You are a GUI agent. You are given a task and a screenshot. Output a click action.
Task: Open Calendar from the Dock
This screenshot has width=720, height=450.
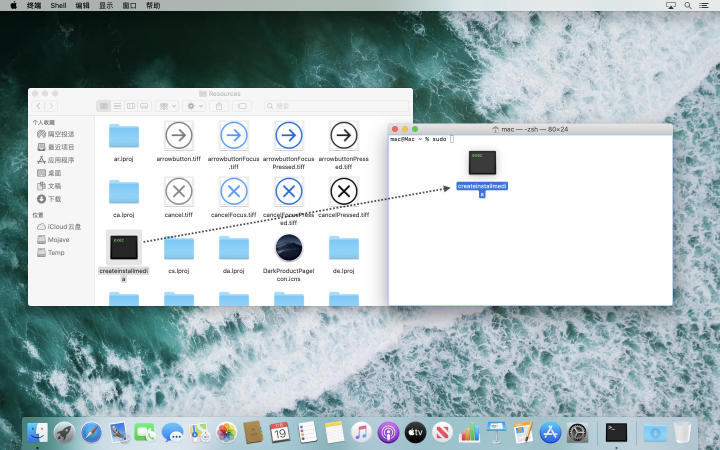(x=280, y=433)
